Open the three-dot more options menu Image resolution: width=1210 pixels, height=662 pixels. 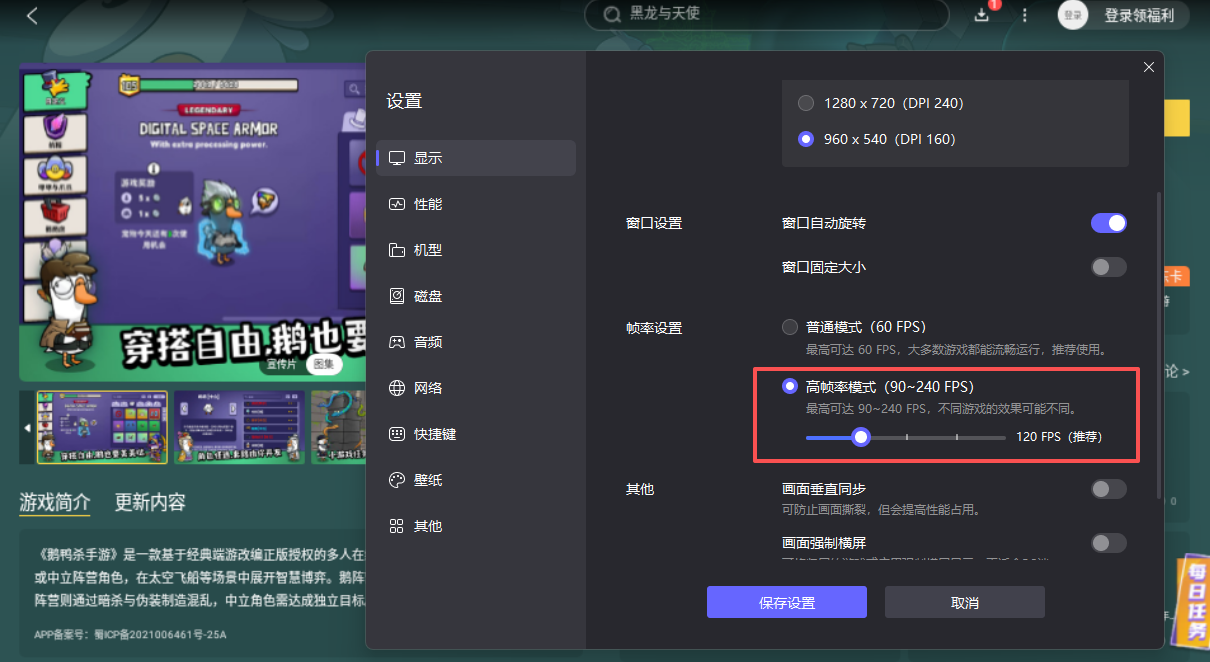1024,15
